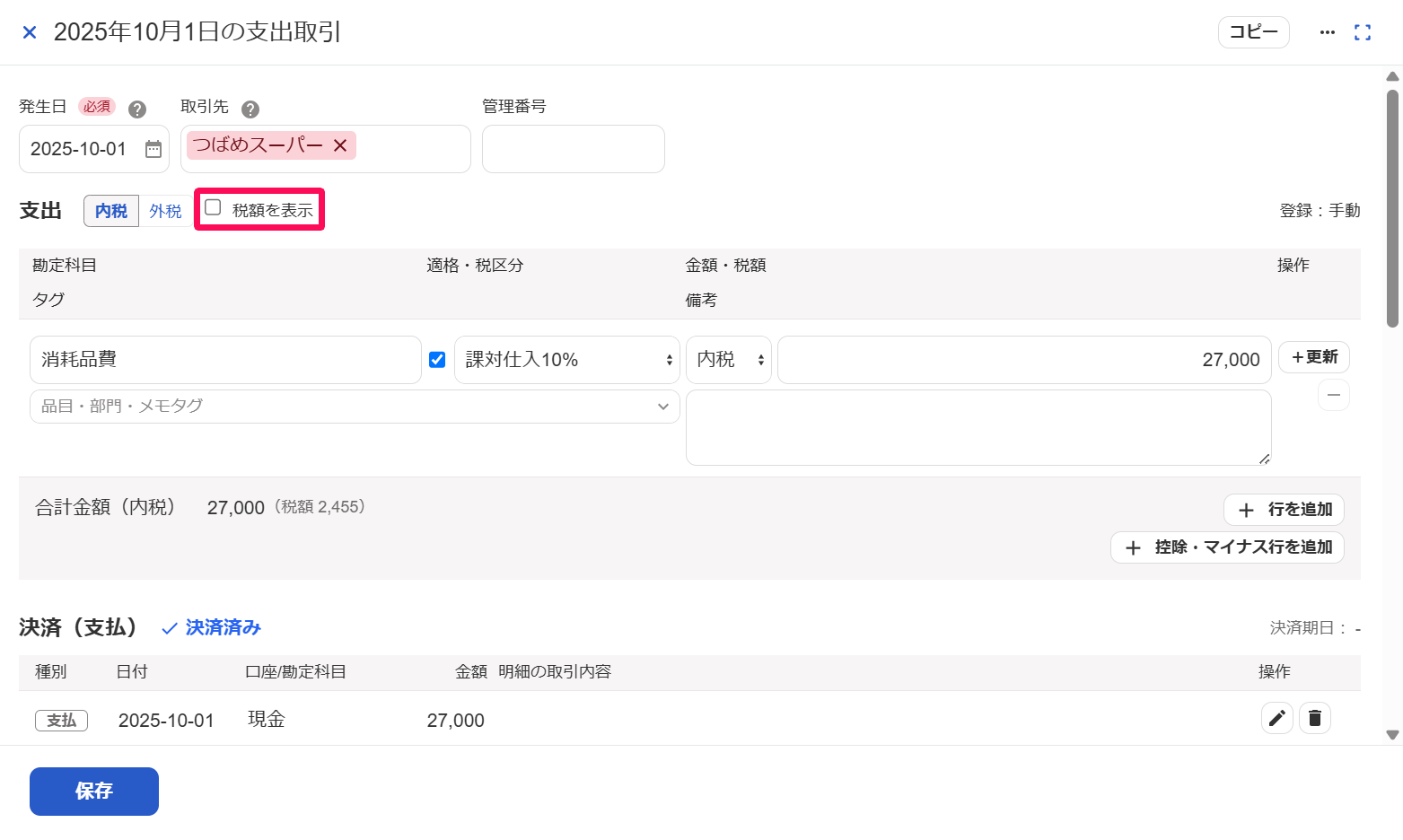Delete the payment row with trash icon
This screenshot has height=840, width=1403.
pyautogui.click(x=1315, y=718)
